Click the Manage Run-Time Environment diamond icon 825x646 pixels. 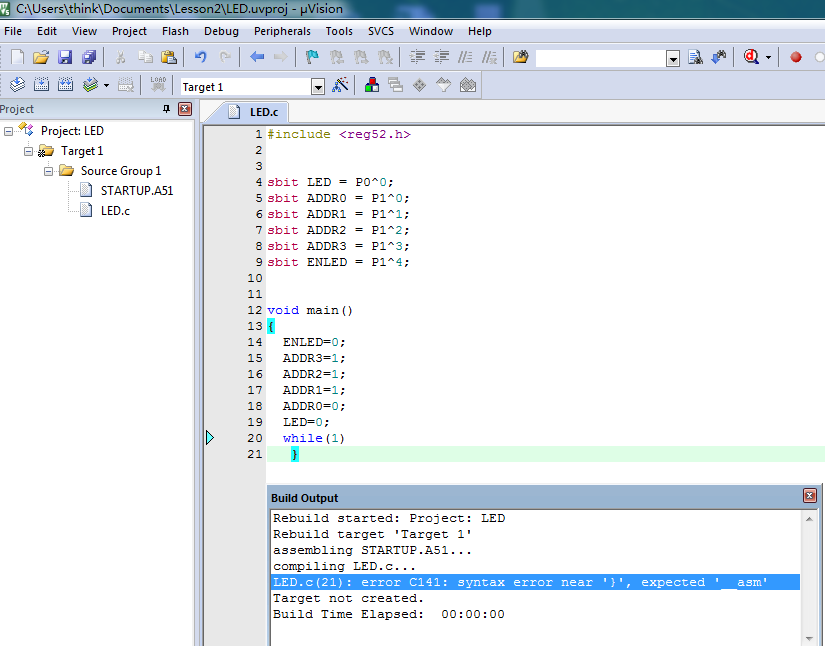[x=419, y=85]
